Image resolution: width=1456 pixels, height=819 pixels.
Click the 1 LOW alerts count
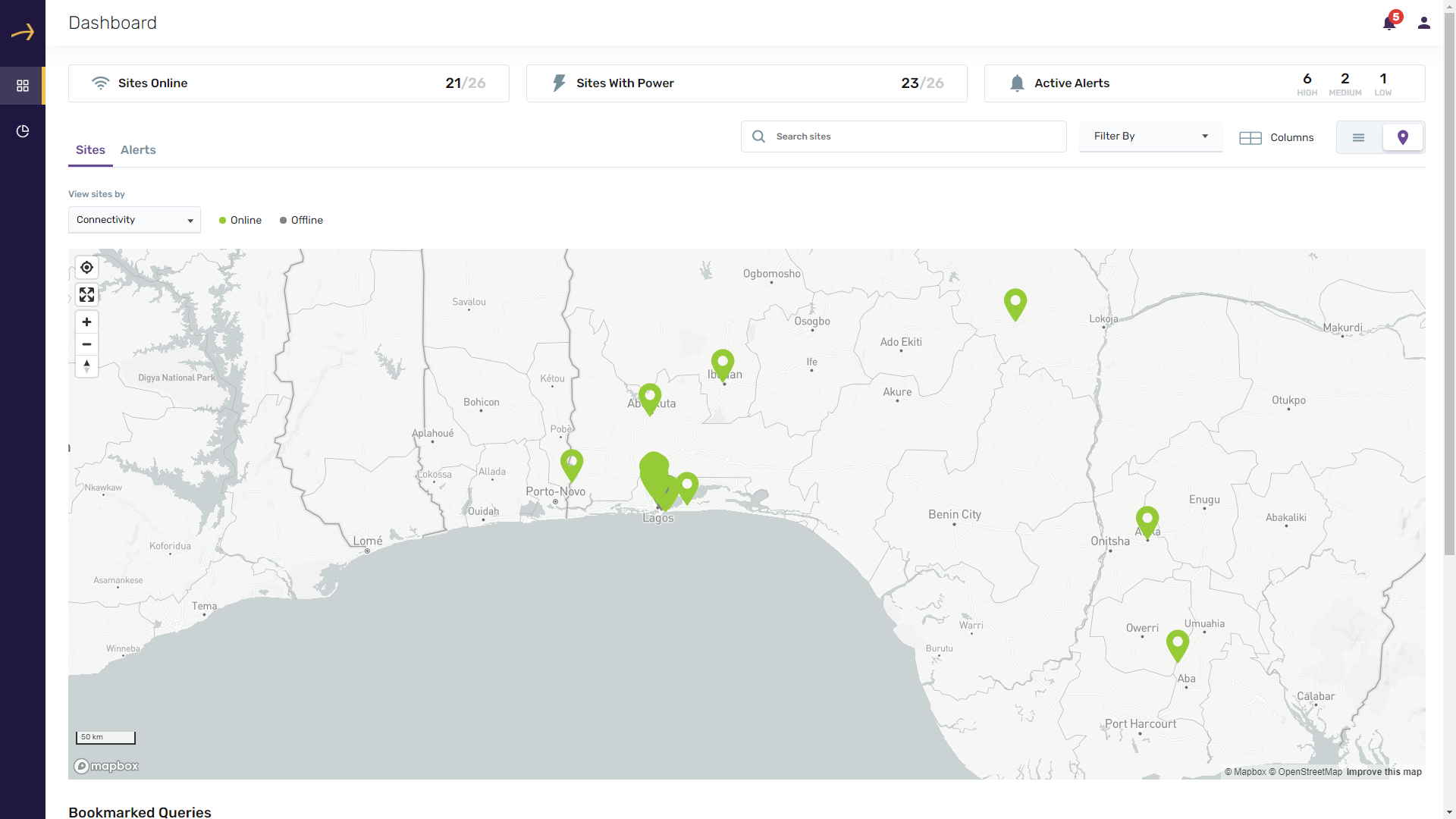1382,84
